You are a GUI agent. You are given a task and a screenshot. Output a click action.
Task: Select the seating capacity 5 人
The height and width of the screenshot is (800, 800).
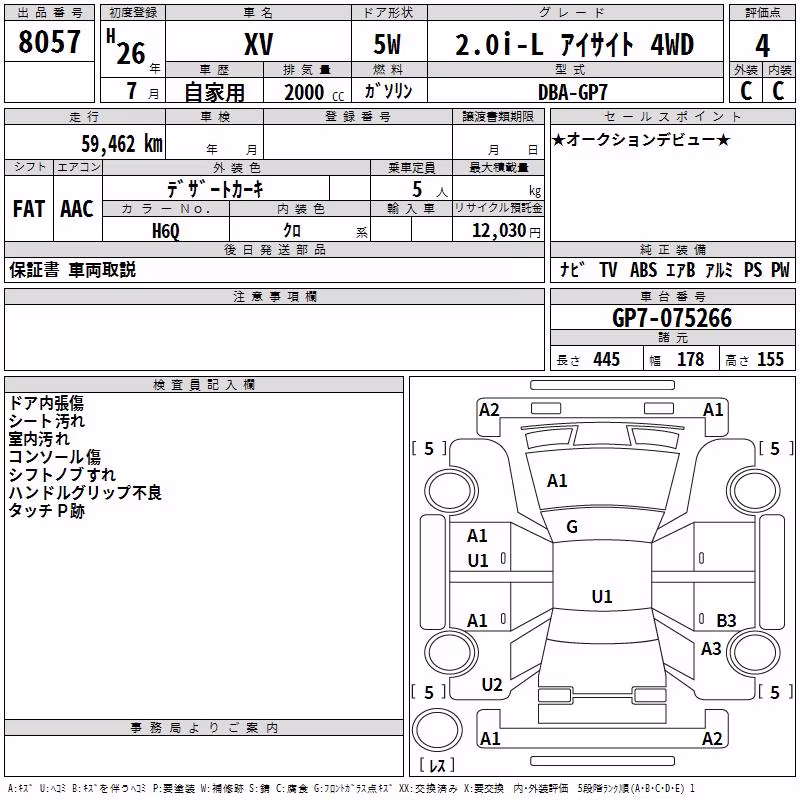[429, 190]
